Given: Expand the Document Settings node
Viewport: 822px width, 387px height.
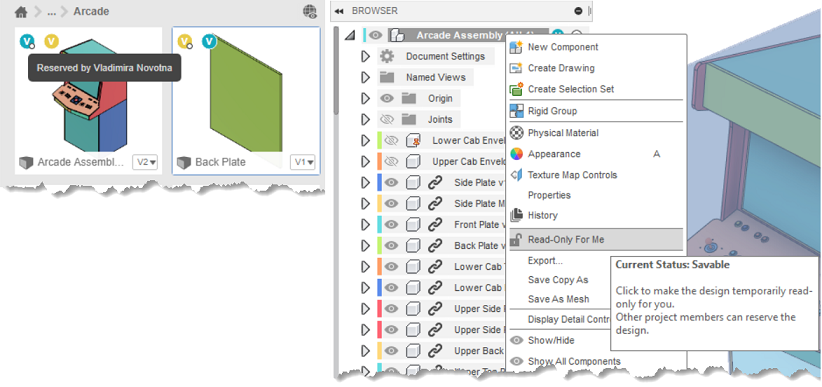Looking at the screenshot, I should (366, 56).
